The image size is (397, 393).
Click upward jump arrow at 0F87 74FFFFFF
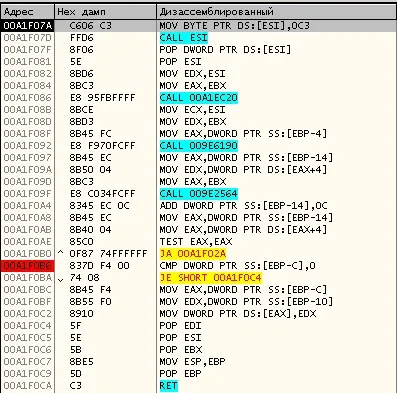pos(60,253)
